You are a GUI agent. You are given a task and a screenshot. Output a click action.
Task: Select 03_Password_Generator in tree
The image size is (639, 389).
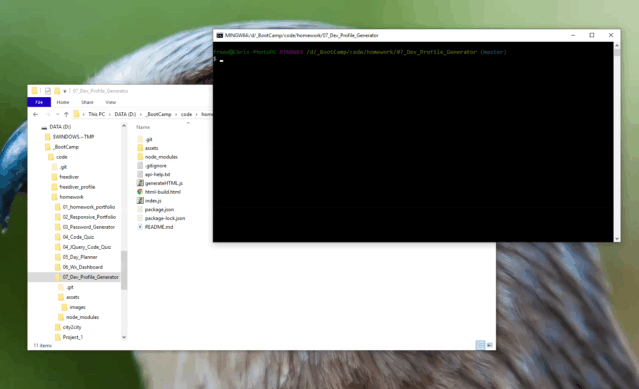pyautogui.click(x=88, y=227)
